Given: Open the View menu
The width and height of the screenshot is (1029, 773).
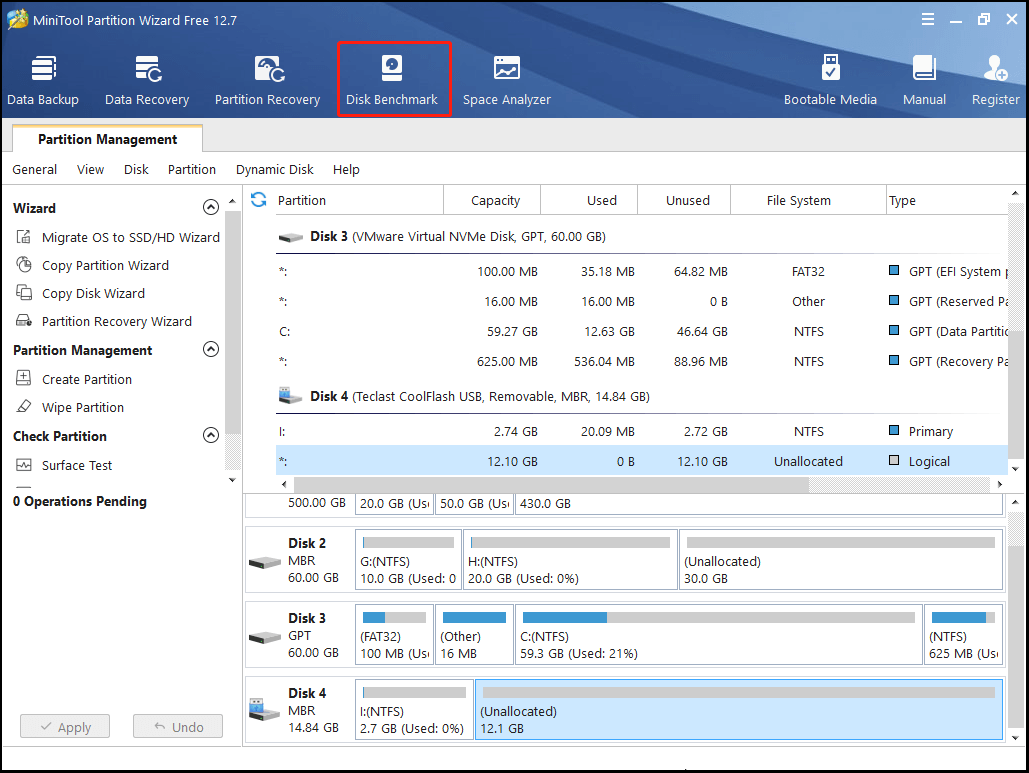Looking at the screenshot, I should 91,169.
